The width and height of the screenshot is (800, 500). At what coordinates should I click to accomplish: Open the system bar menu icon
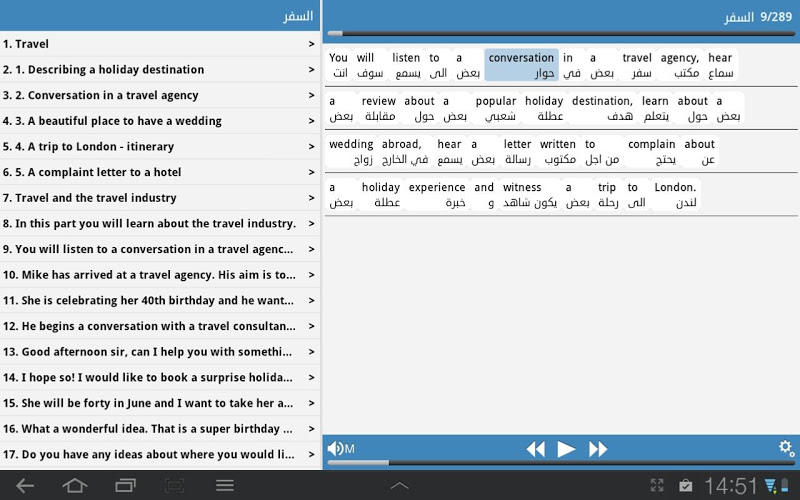(x=224, y=486)
